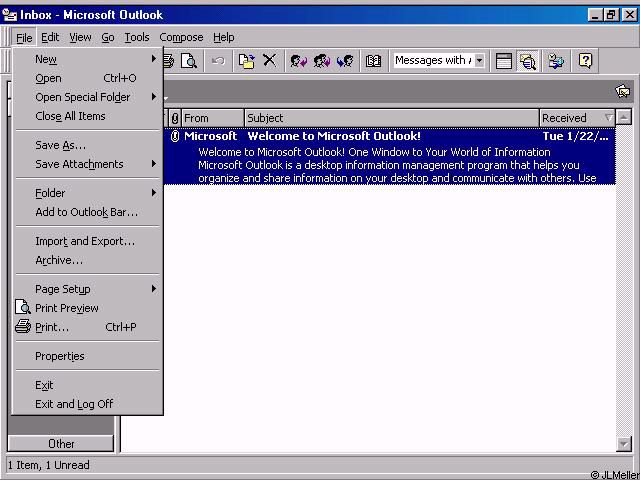Image resolution: width=640 pixels, height=480 pixels.
Task: Open the Help menu
Action: pyautogui.click(x=224, y=38)
